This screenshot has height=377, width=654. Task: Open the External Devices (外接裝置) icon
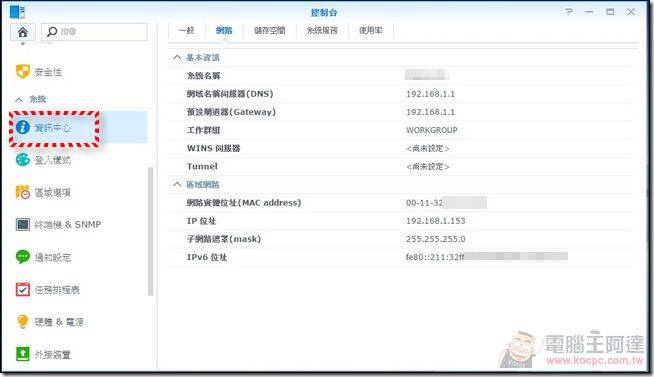pos(23,354)
